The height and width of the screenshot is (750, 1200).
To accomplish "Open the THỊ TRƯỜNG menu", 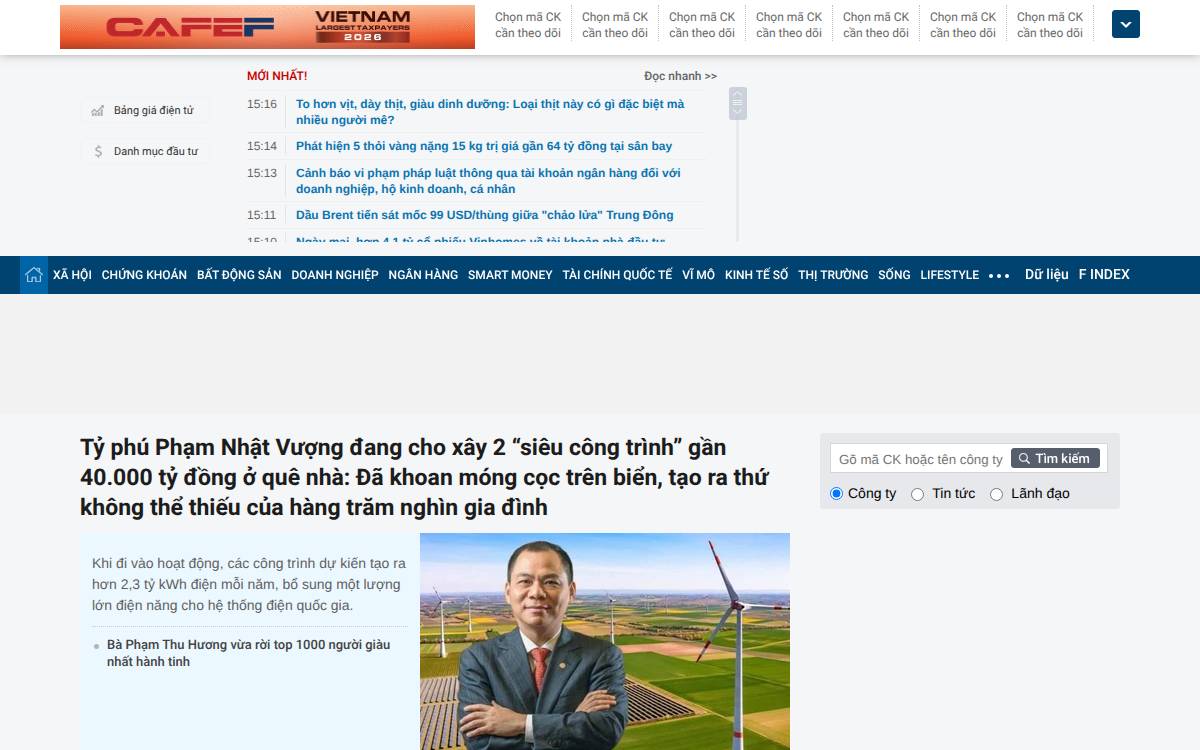I will click(833, 275).
